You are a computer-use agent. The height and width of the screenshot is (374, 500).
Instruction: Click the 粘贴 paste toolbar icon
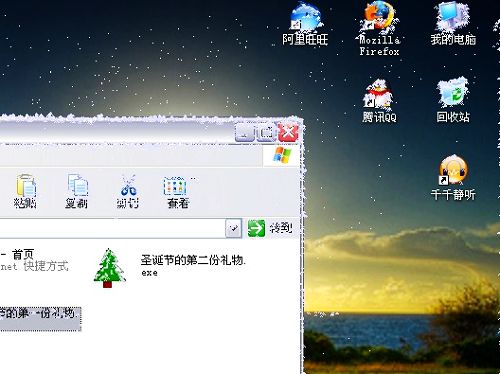(26, 191)
